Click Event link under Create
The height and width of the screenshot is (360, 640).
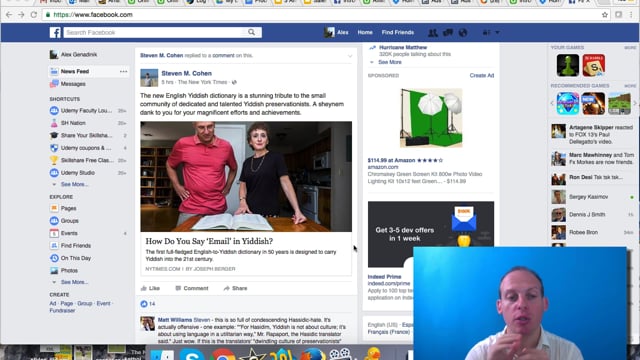pyautogui.click(x=103, y=304)
